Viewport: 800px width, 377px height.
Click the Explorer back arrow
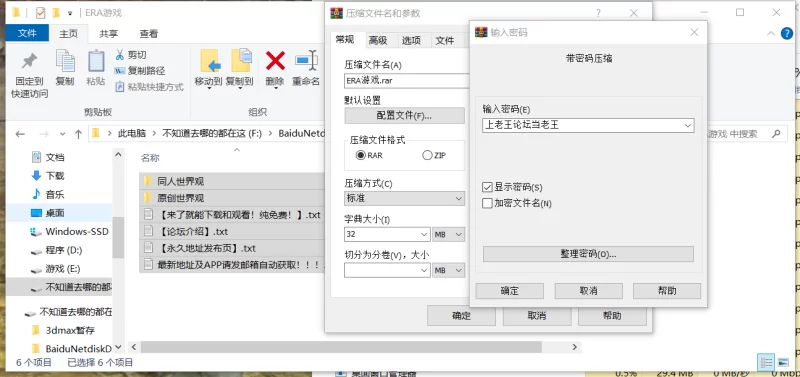coord(20,134)
